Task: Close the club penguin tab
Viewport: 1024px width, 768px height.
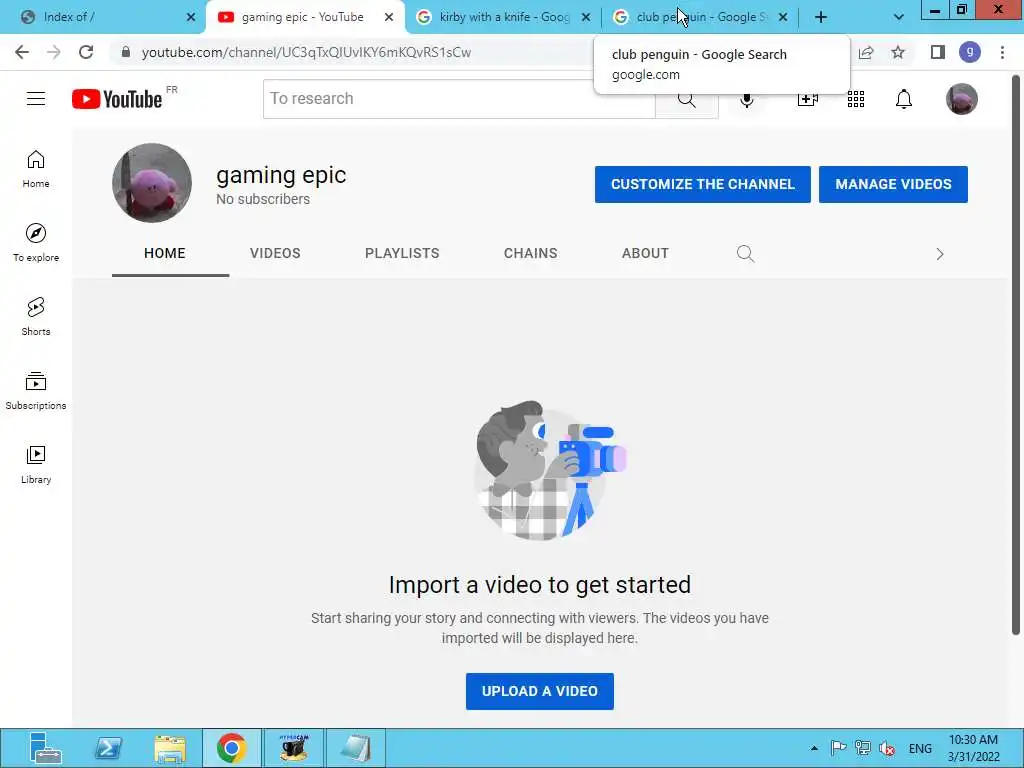Action: 783,17
